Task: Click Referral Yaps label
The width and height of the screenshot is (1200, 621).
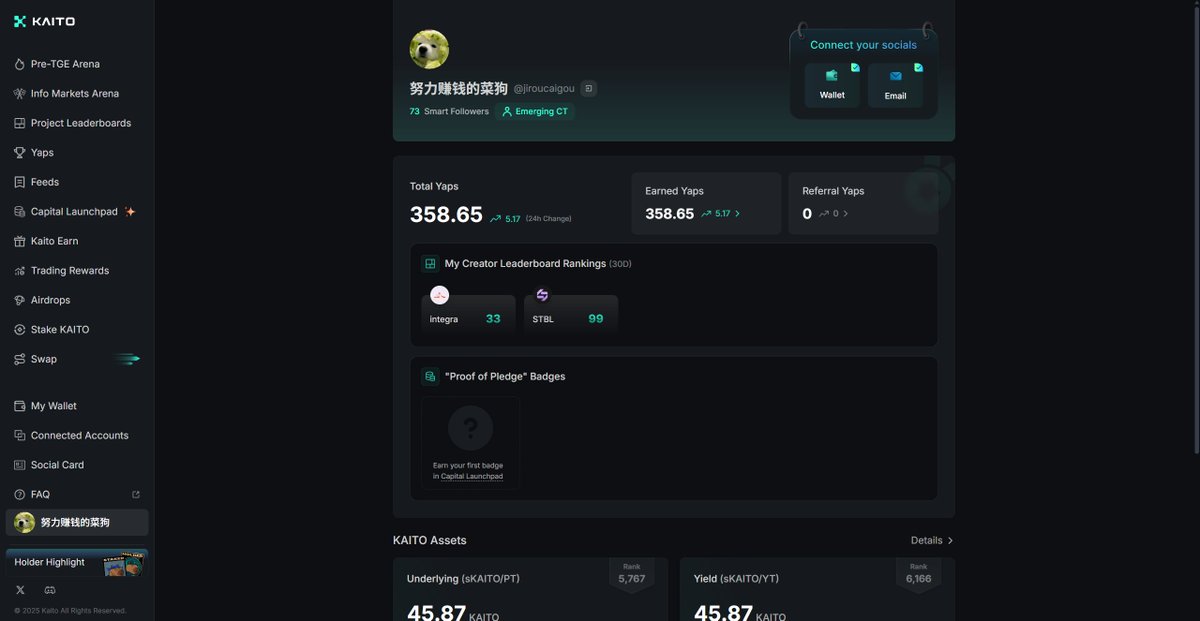Action: (833, 191)
